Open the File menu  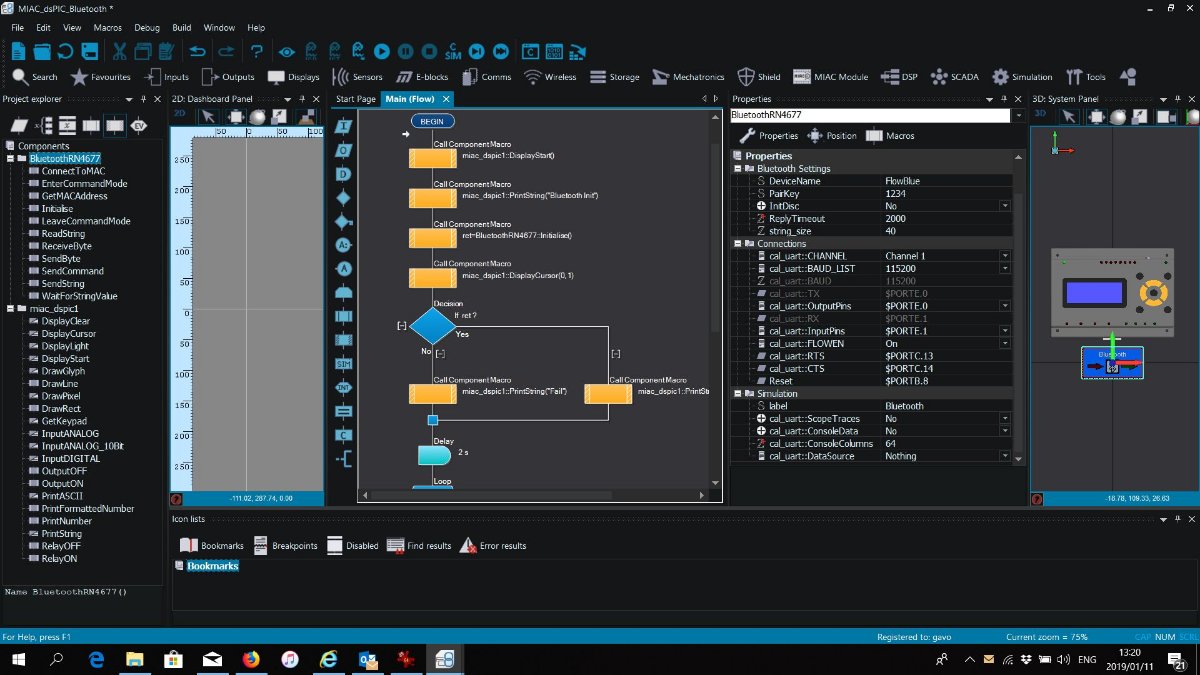[18, 28]
